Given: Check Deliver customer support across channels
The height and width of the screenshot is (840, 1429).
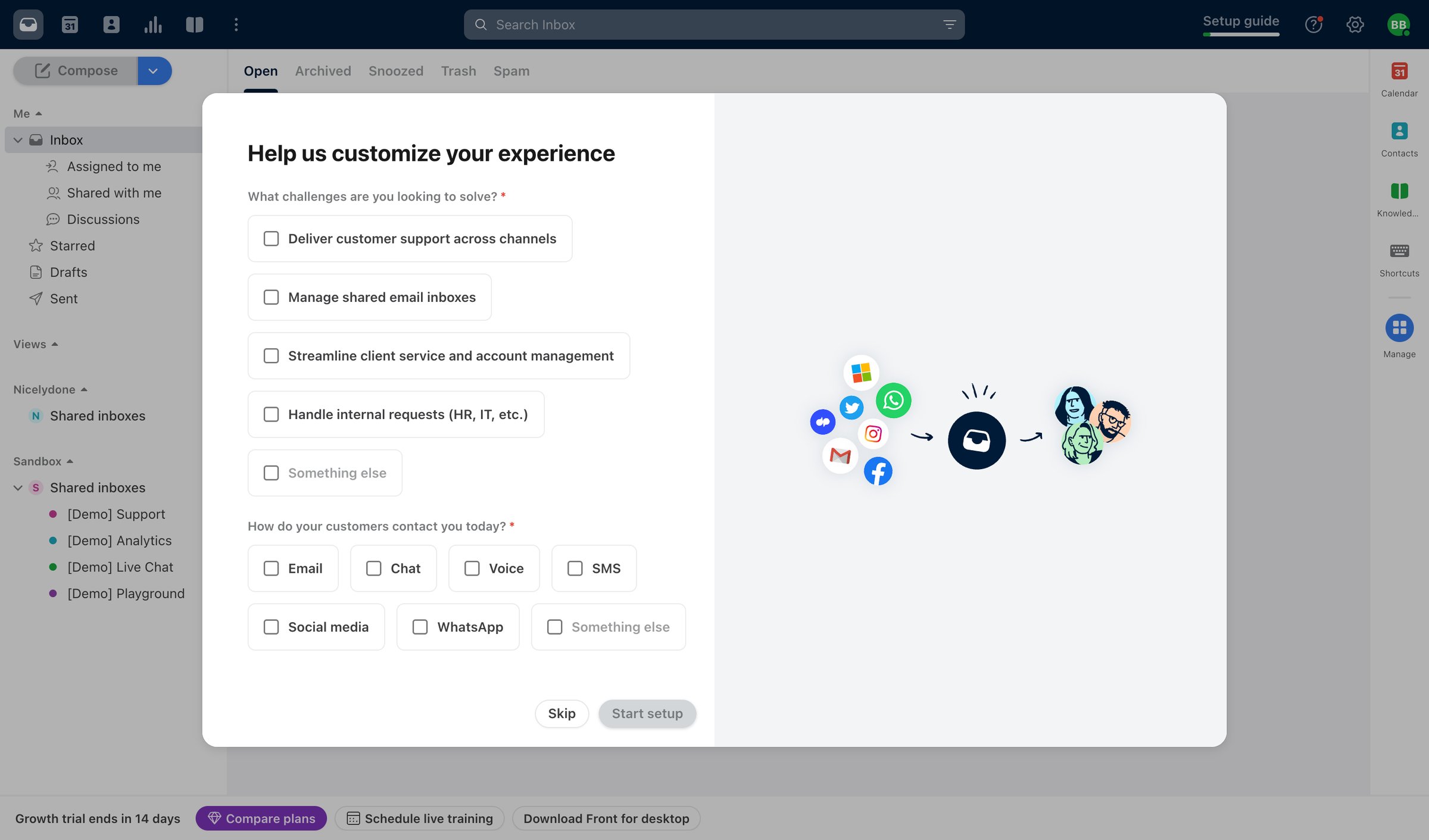Looking at the screenshot, I should [271, 239].
